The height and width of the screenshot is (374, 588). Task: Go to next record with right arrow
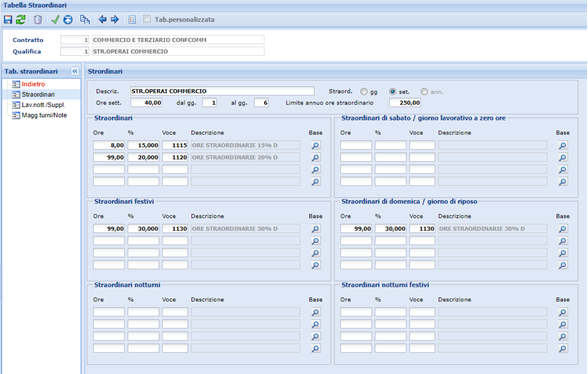click(115, 19)
